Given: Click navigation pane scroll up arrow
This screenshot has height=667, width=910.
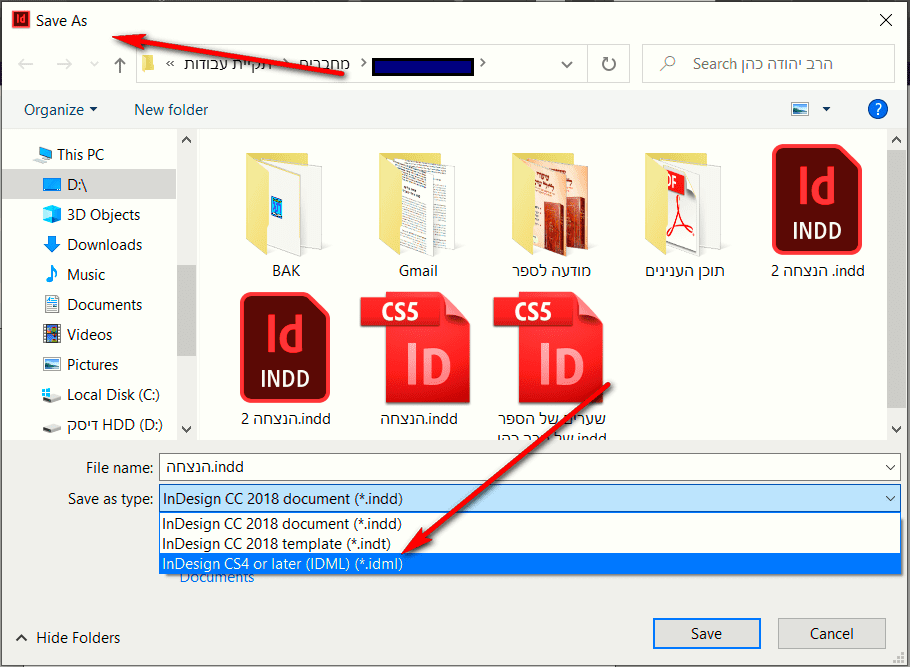Looking at the screenshot, I should coord(186,140).
